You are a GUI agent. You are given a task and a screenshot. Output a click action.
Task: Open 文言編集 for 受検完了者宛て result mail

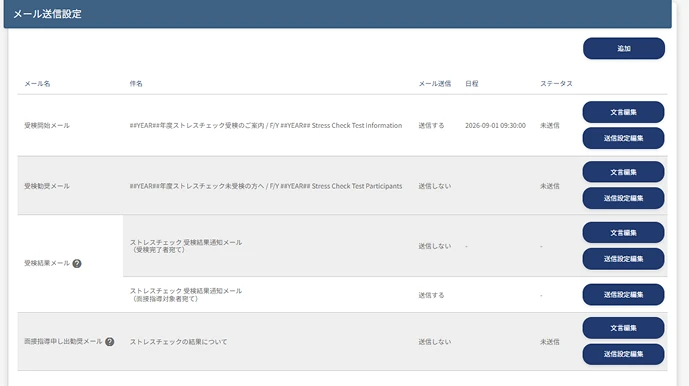623,233
